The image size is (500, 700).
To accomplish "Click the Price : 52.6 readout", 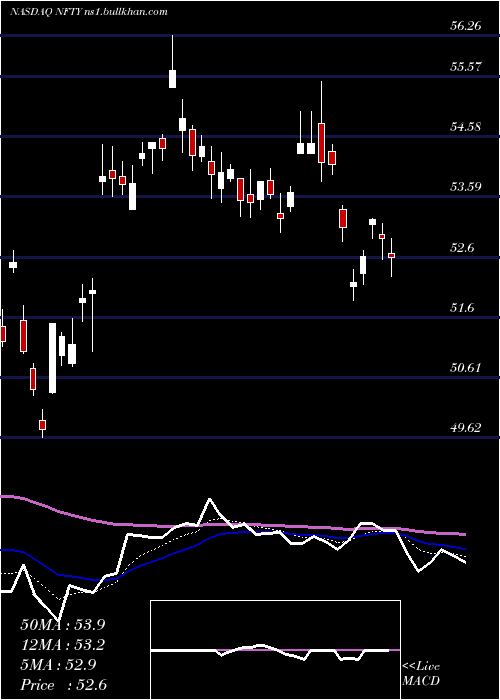I will pos(63,685).
